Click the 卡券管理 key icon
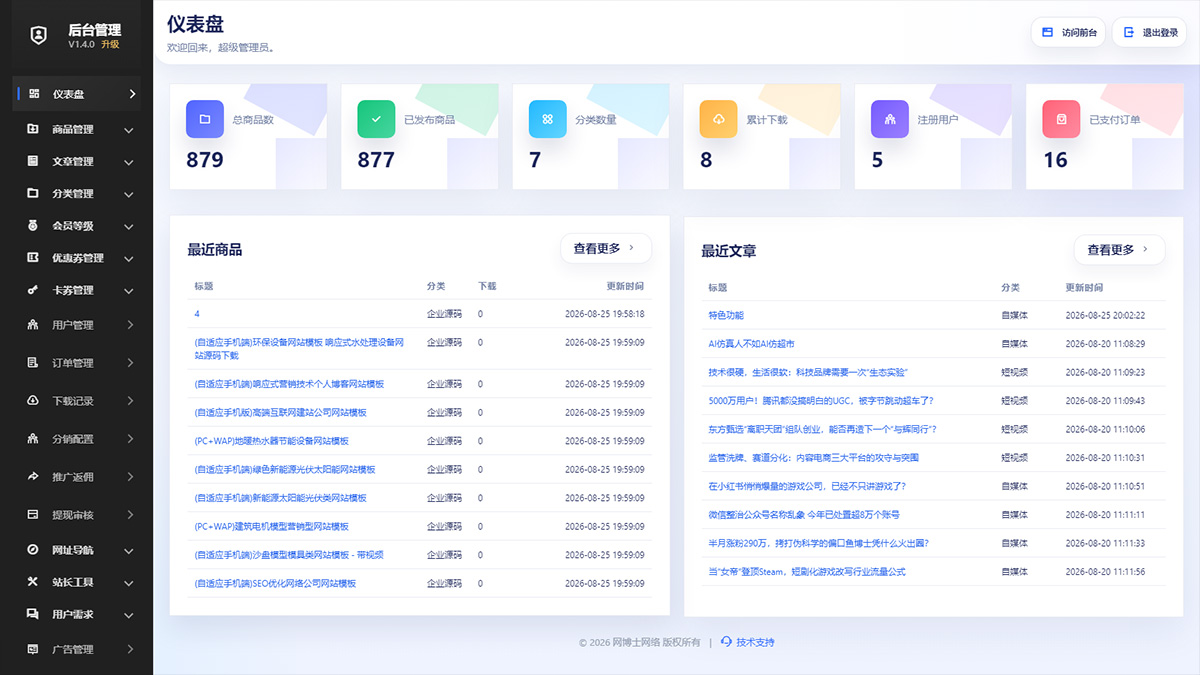1200x675 pixels. pos(33,290)
